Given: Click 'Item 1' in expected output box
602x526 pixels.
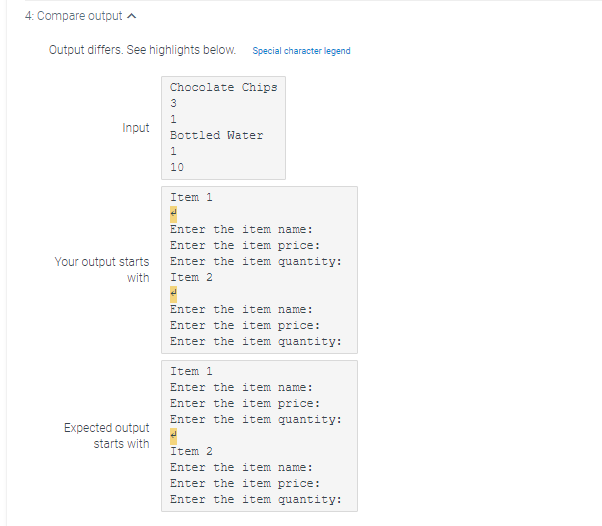Looking at the screenshot, I should coord(191,372).
